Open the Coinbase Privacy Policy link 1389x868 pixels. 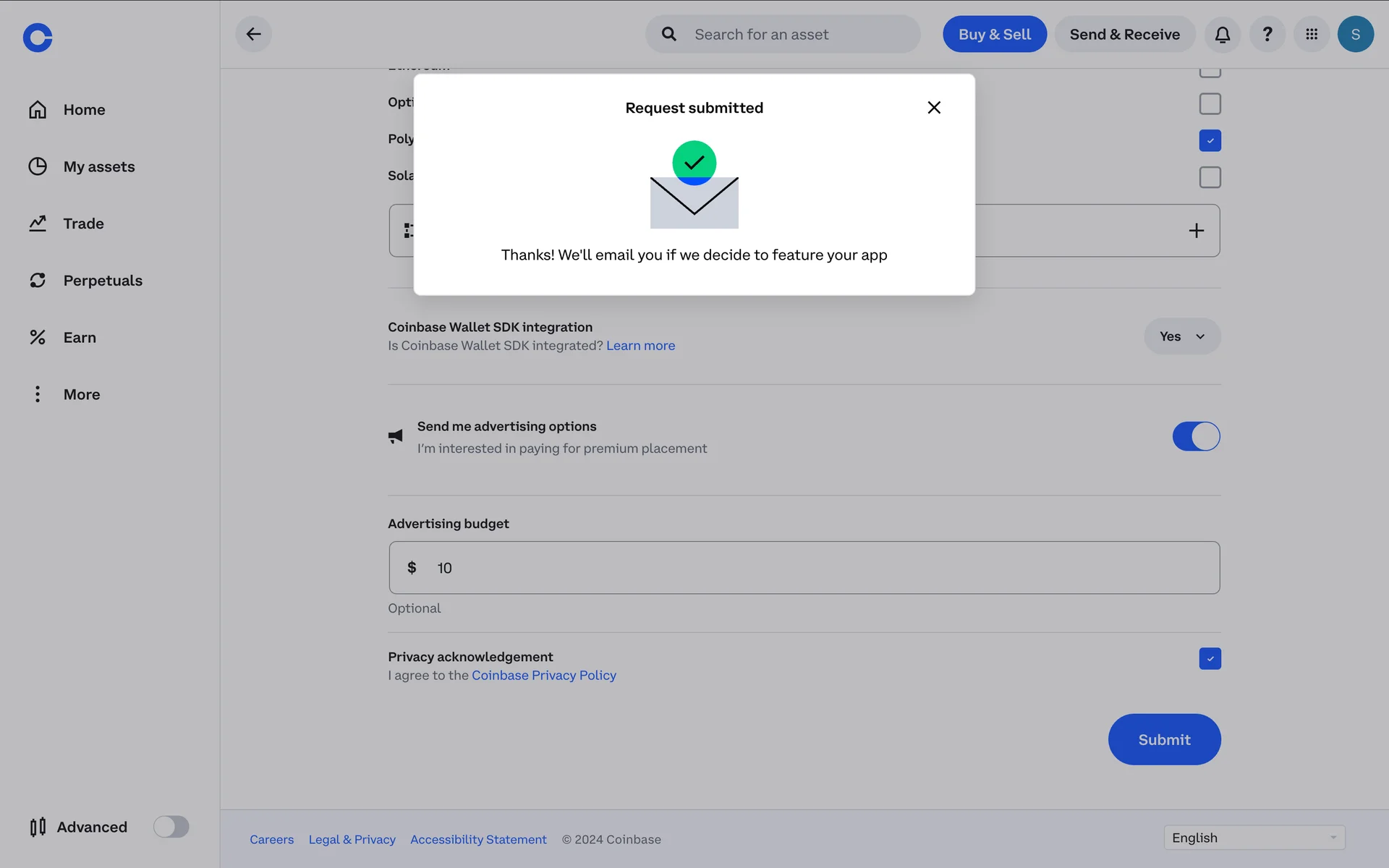coord(543,675)
